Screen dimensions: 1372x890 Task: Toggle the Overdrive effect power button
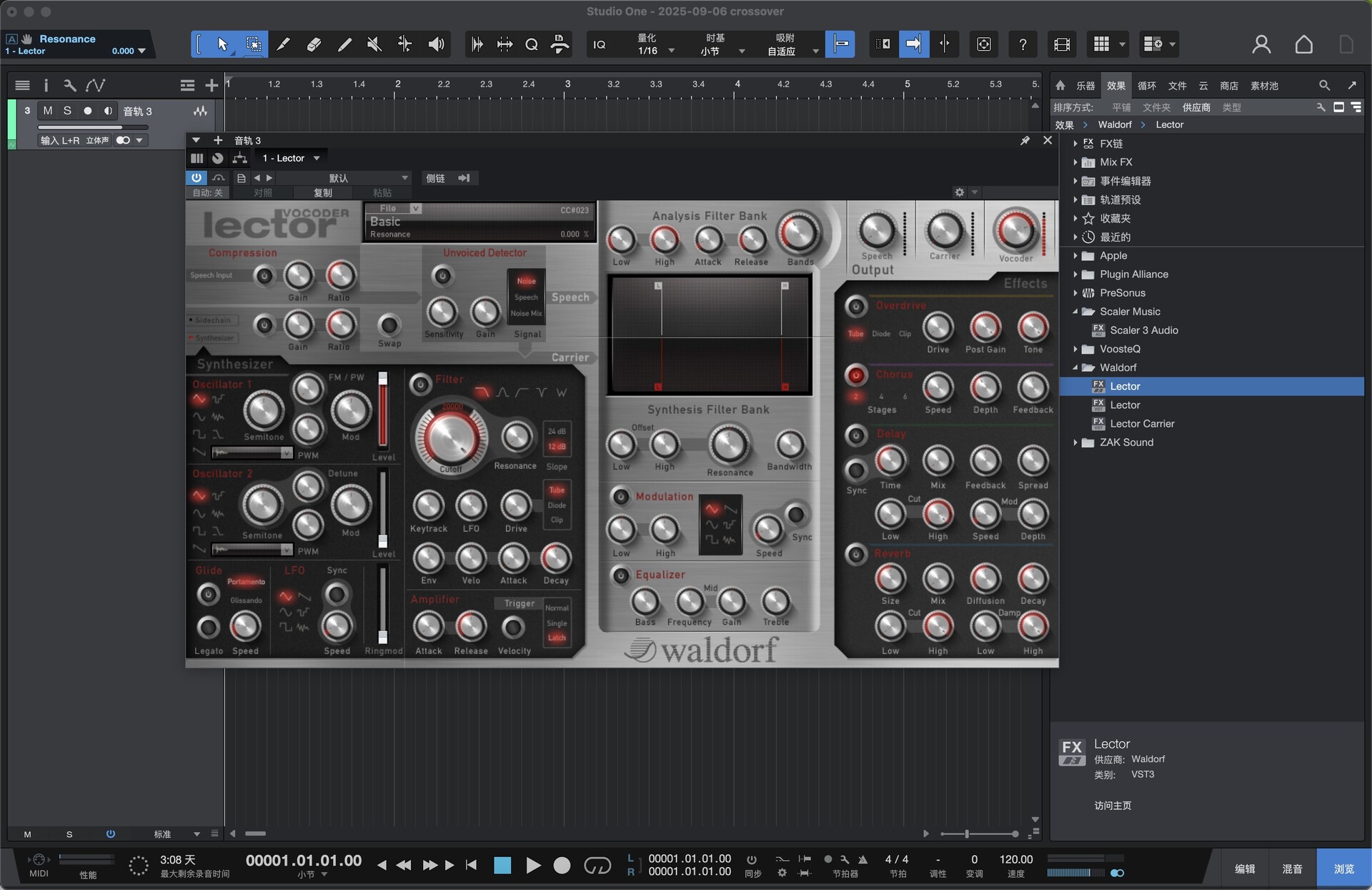tap(856, 307)
